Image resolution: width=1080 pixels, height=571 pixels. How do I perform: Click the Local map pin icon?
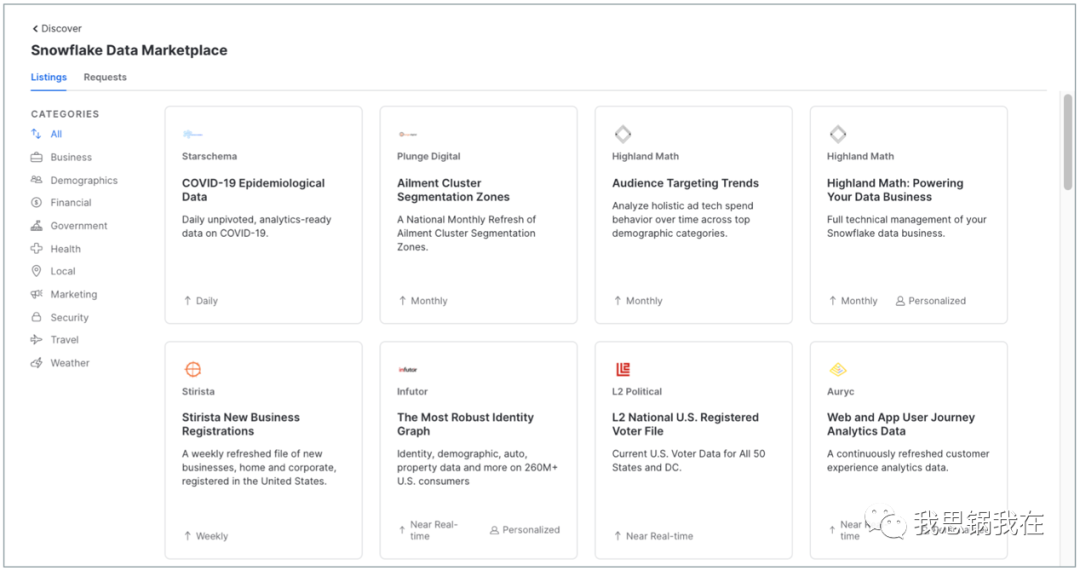[x=37, y=271]
